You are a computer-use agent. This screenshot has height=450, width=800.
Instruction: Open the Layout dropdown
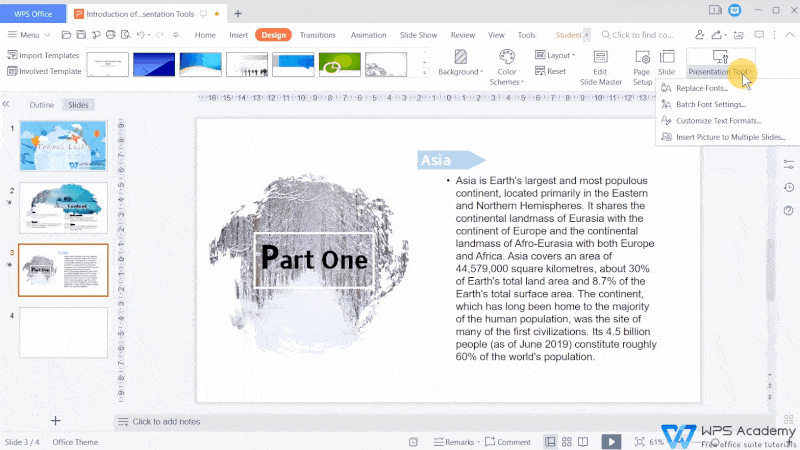[554, 56]
